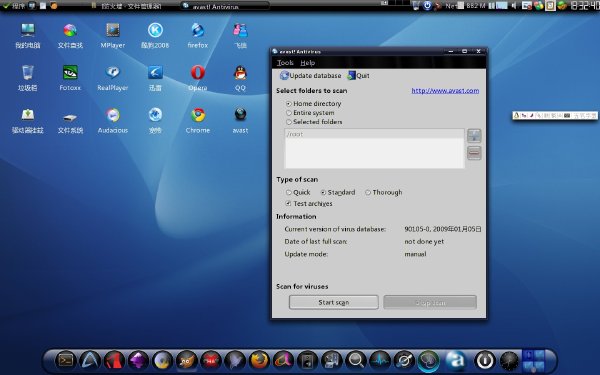The height and width of the screenshot is (375, 600).
Task: Open the system monitor pulse icon in dock
Action: click(380, 360)
